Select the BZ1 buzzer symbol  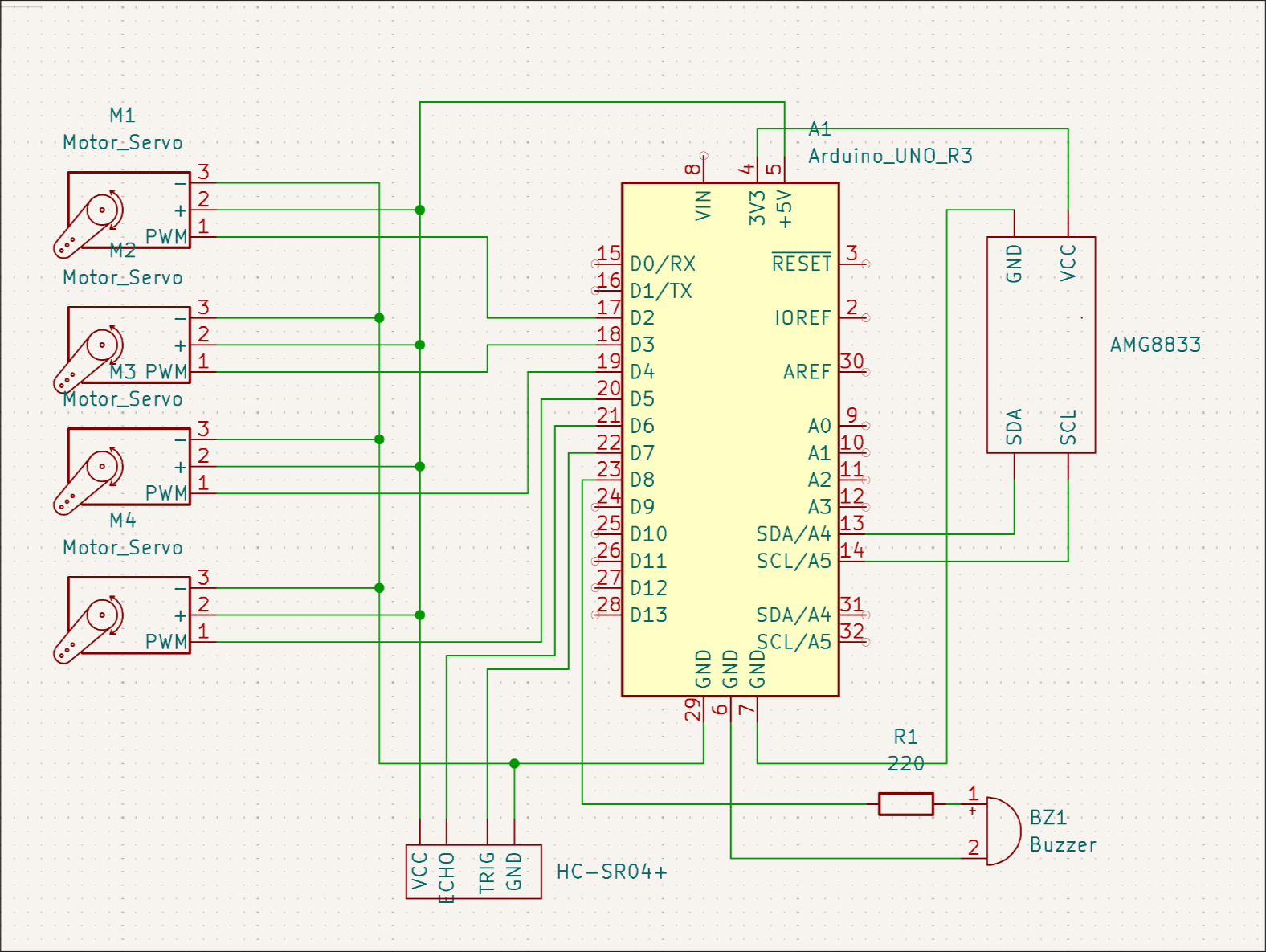pyautogui.click(x=1003, y=831)
